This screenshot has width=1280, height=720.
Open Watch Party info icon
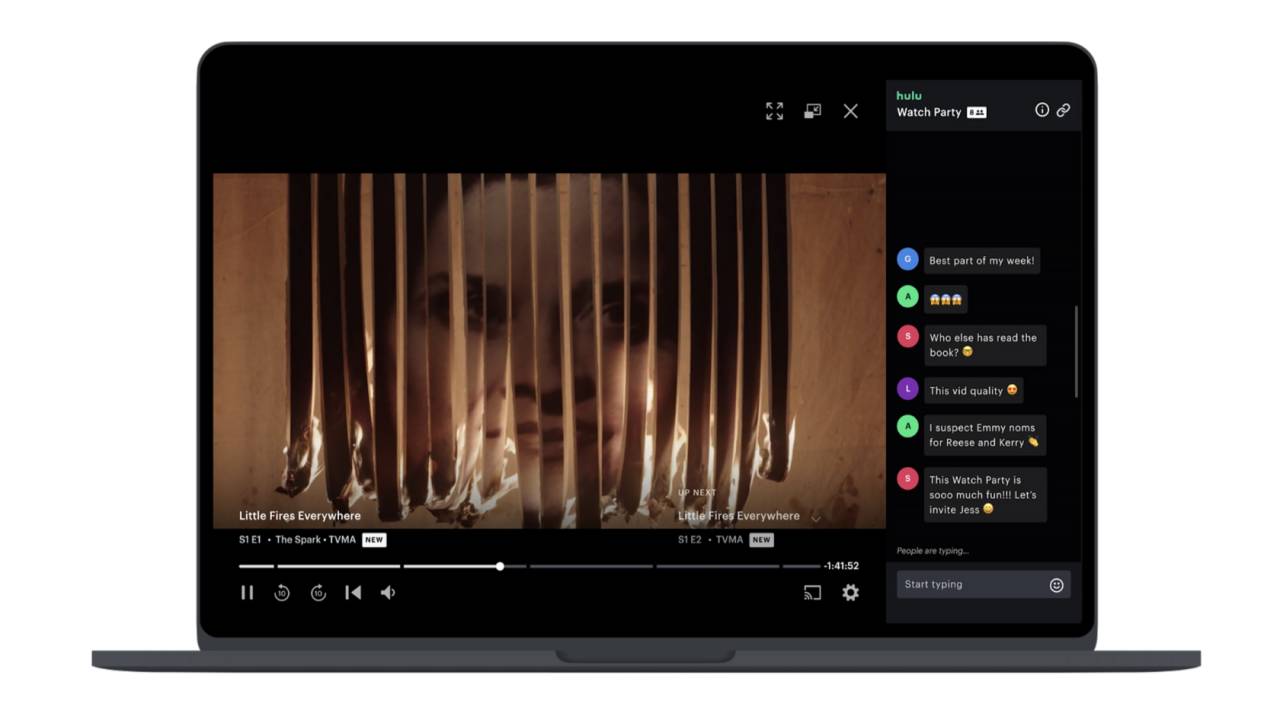[1042, 110]
